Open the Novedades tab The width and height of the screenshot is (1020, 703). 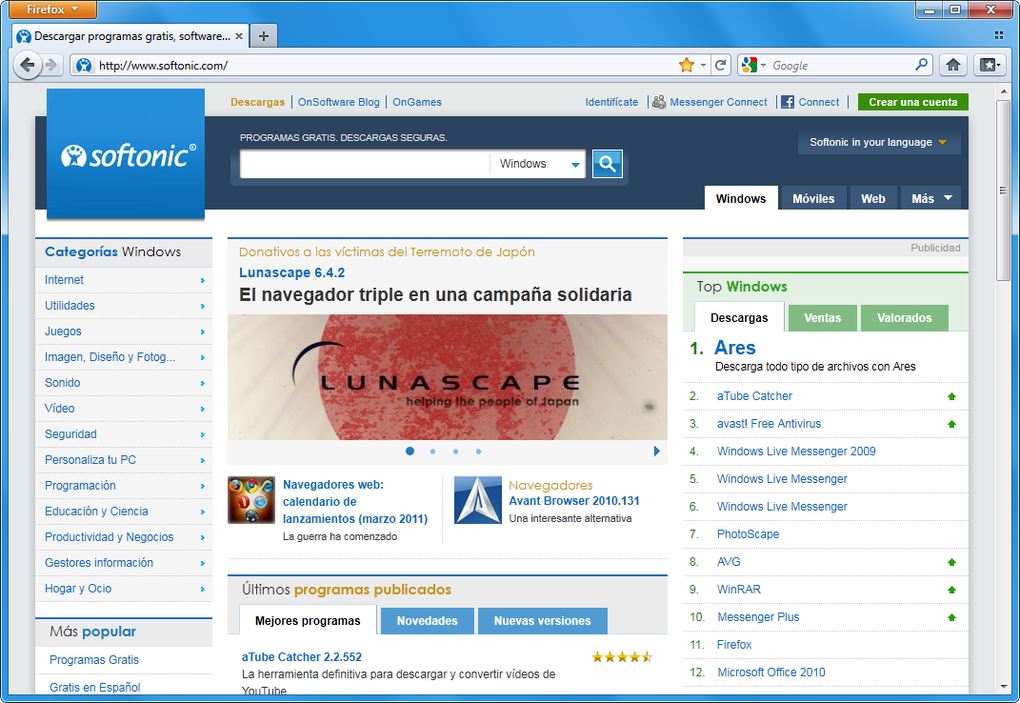pos(427,620)
